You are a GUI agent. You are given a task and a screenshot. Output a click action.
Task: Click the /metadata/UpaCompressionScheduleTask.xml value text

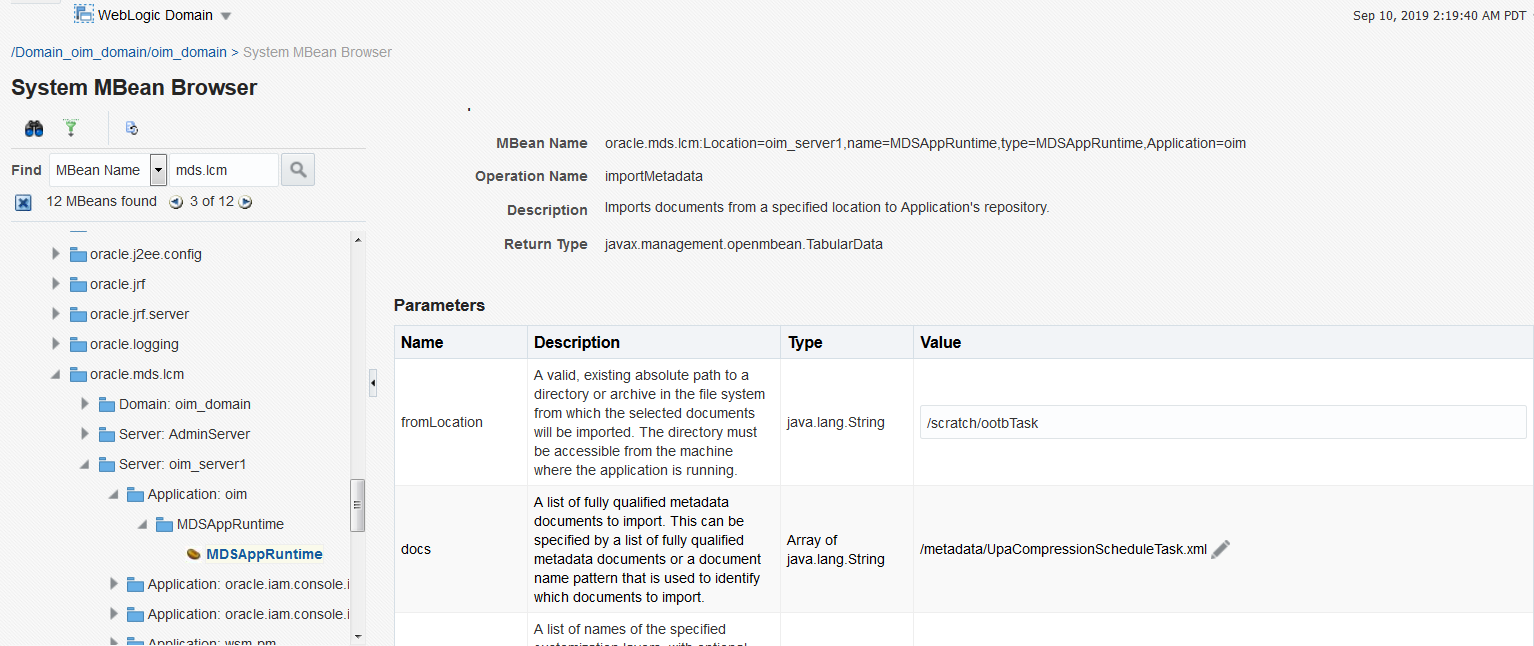click(1064, 549)
